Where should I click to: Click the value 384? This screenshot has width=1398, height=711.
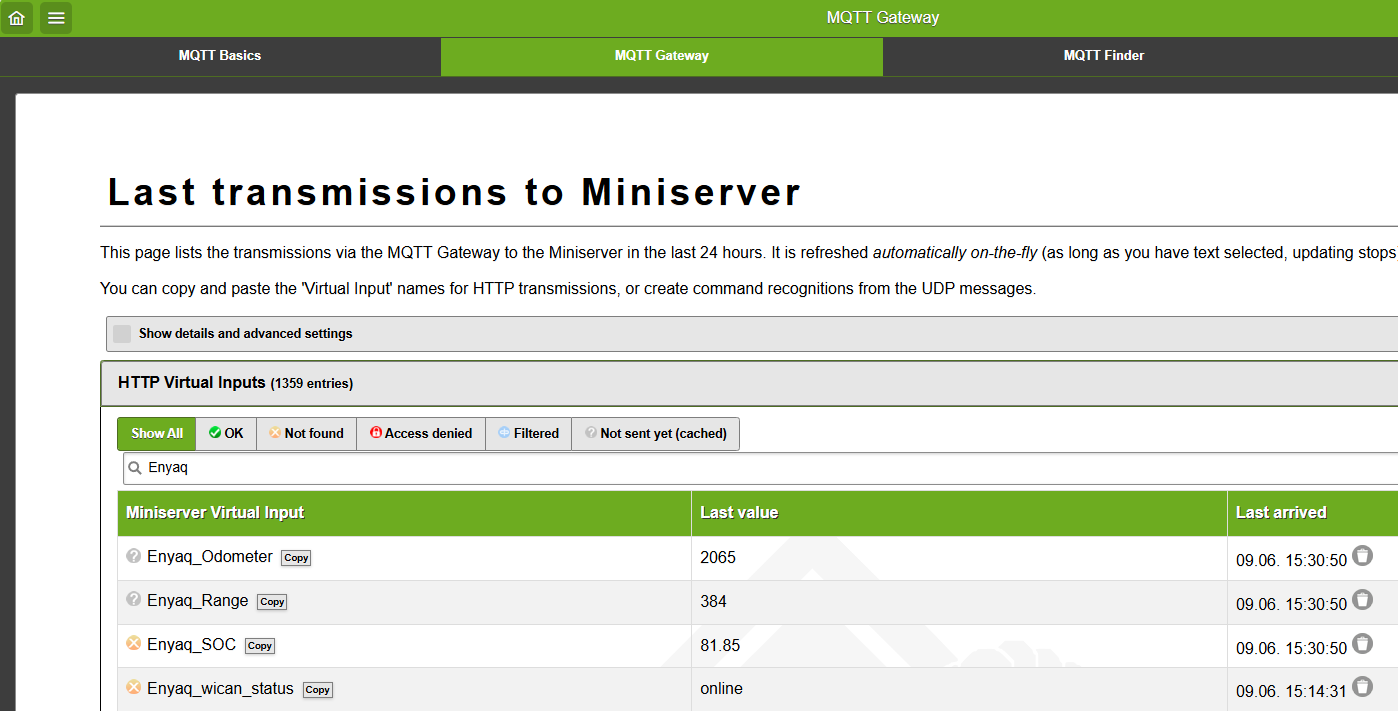click(x=714, y=601)
